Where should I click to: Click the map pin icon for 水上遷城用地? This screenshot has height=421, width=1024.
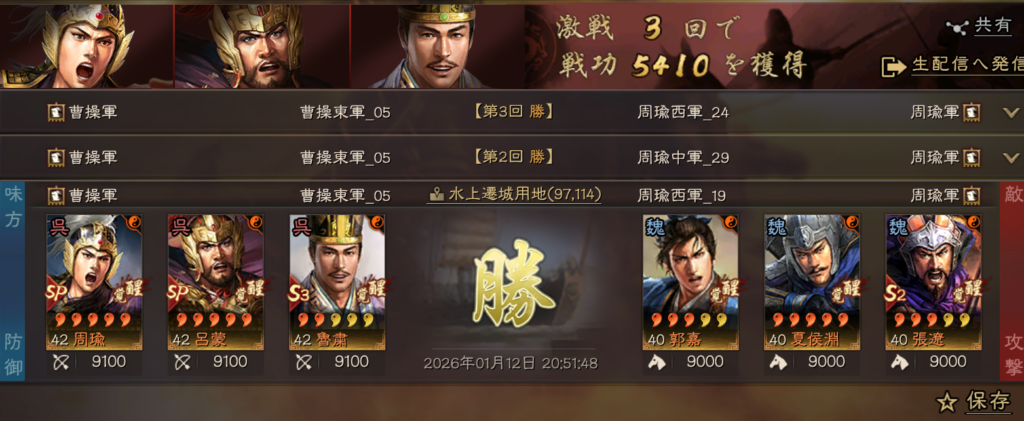pyautogui.click(x=438, y=195)
